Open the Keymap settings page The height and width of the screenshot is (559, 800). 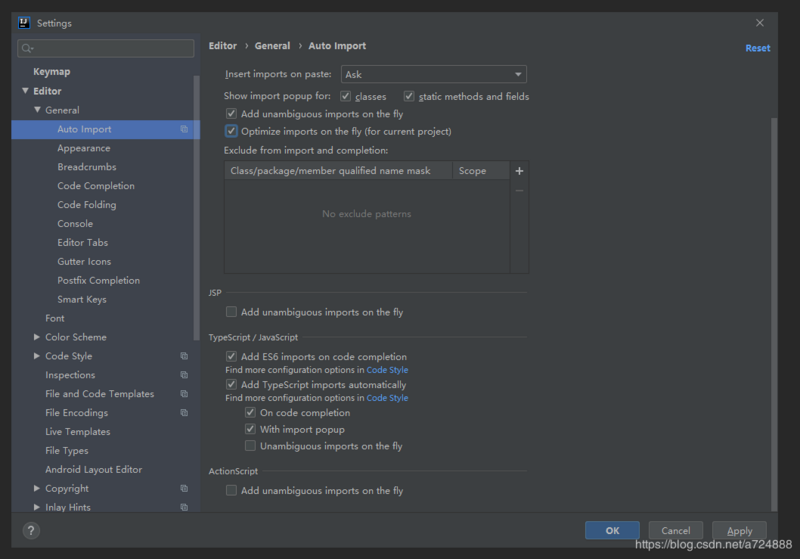tap(52, 72)
